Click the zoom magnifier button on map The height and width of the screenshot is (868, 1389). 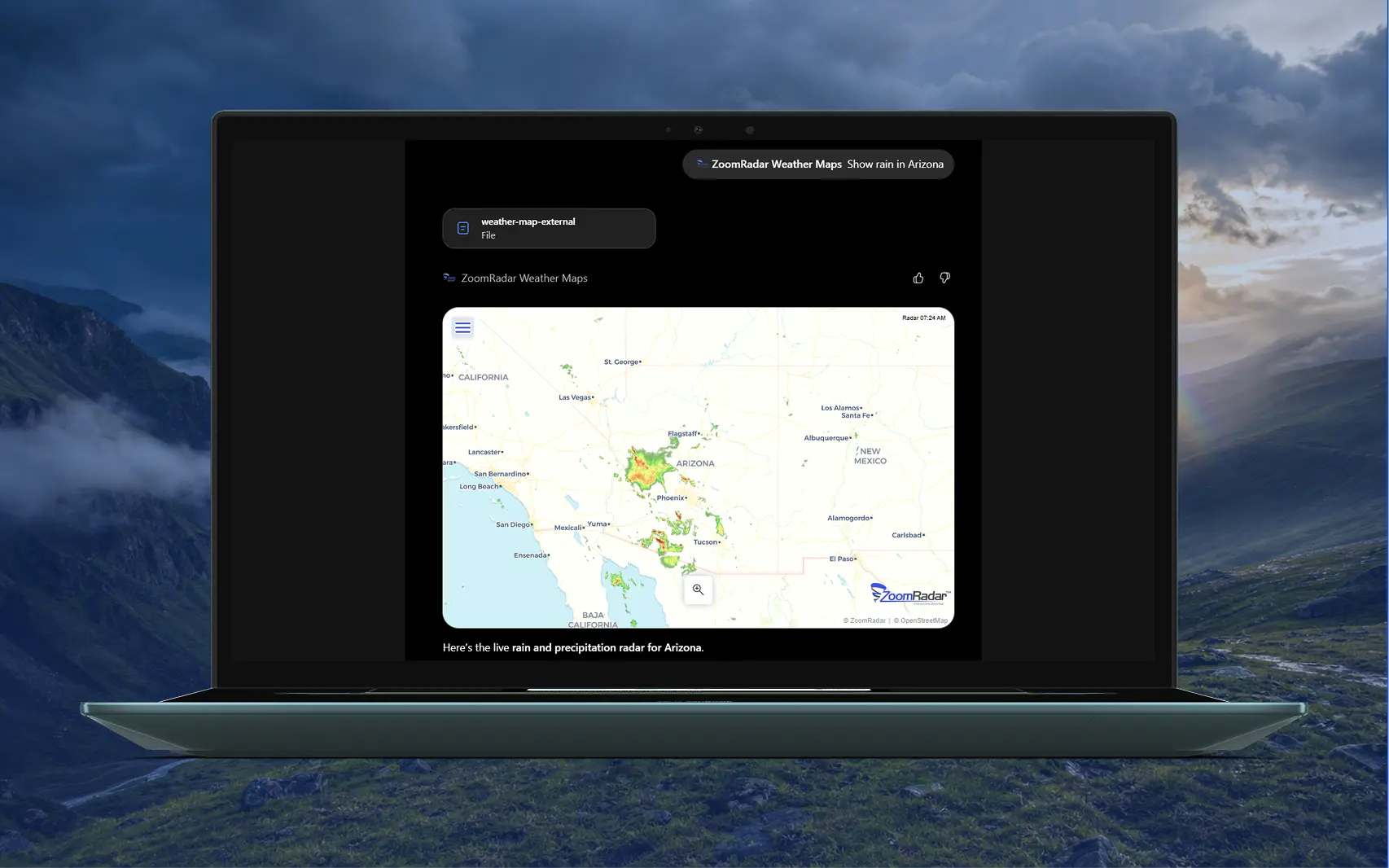698,590
